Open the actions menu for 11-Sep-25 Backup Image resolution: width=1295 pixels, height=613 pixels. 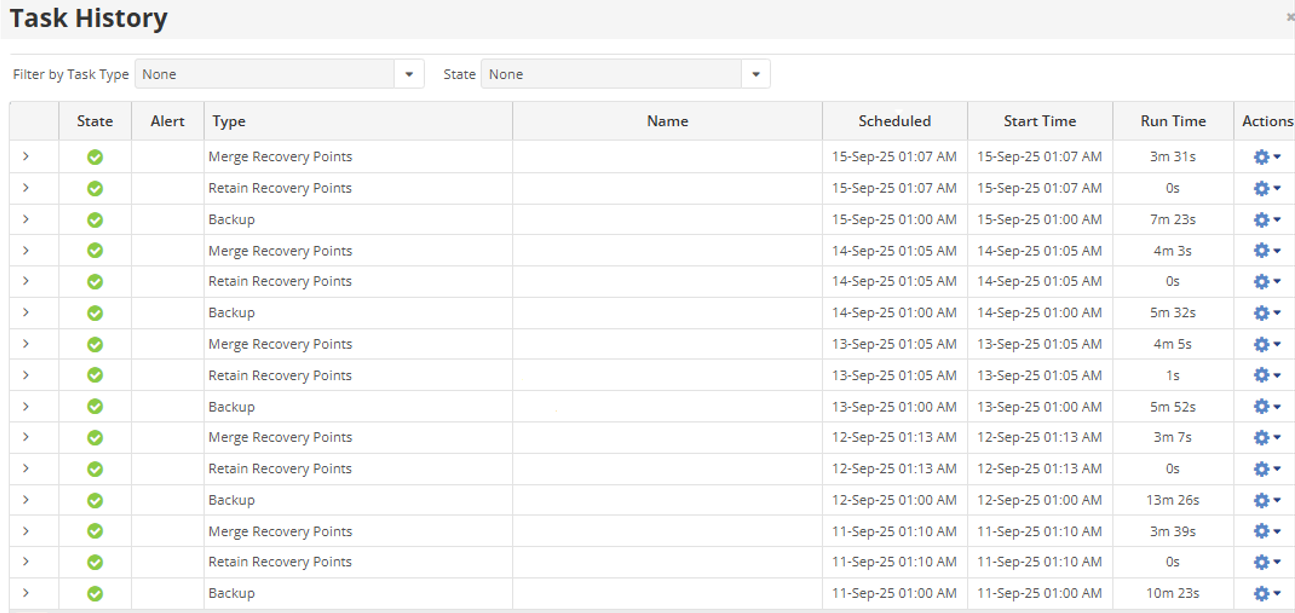click(1267, 593)
